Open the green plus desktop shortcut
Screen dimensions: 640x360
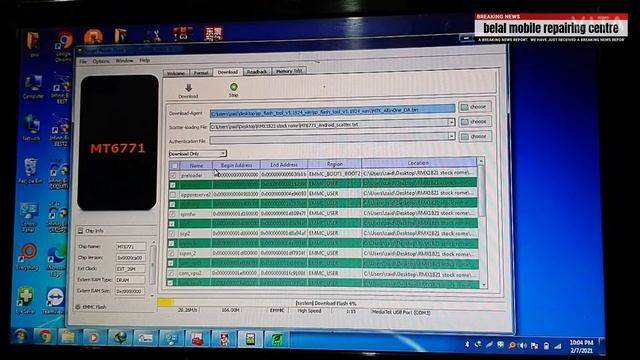pos(25,298)
